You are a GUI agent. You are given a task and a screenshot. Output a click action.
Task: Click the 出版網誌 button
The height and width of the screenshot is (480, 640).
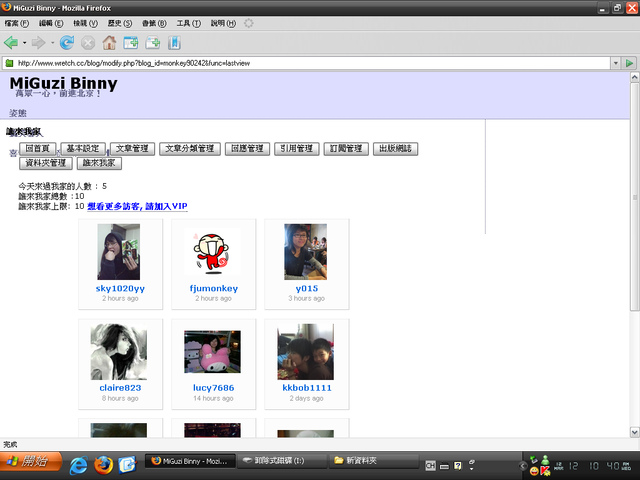[396, 149]
